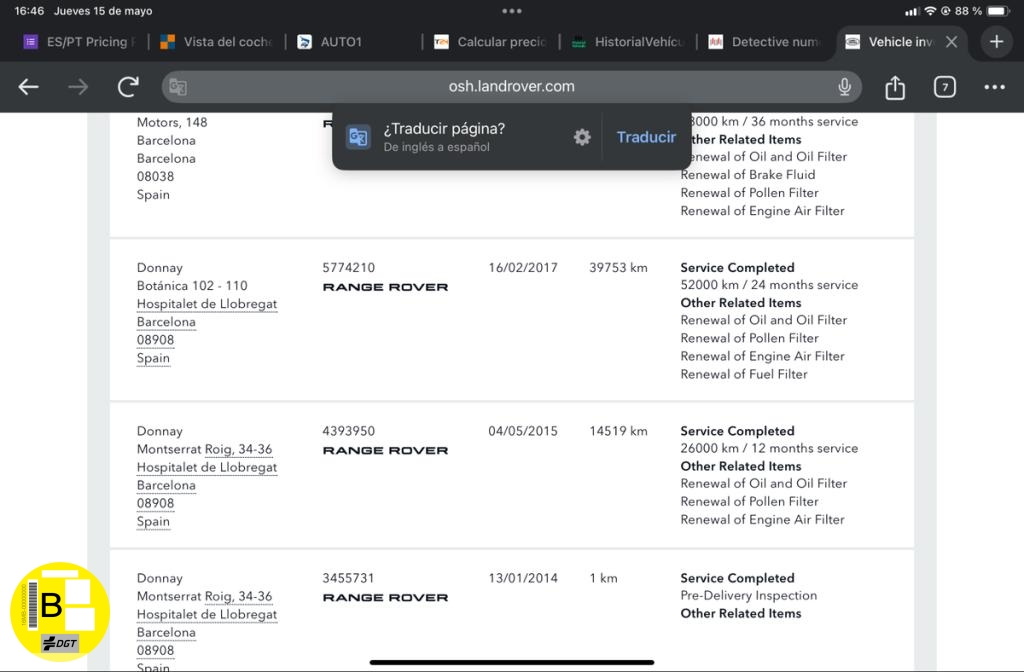This screenshot has width=1024, height=672.
Task: Tap the 08038 postal code
Action: (155, 176)
